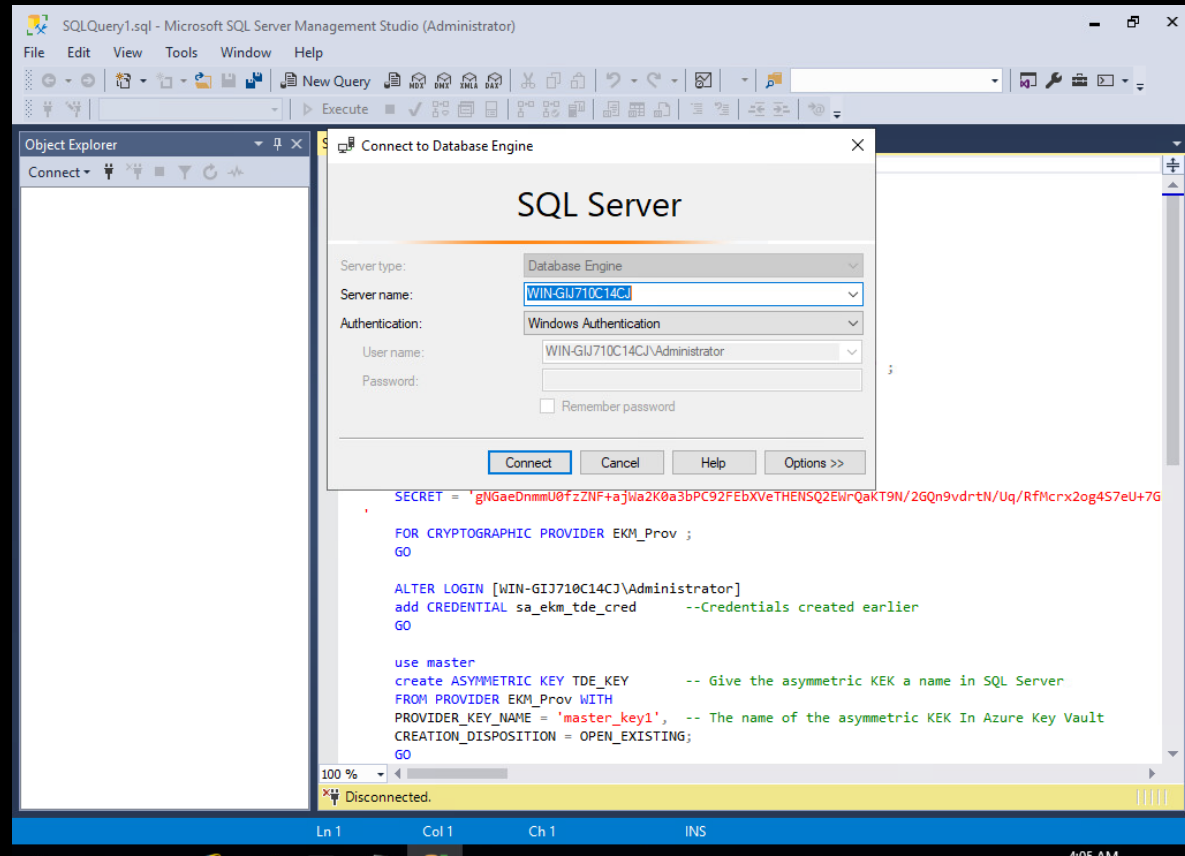Click the editor scroll right arrow
1185x856 pixels.
coord(1152,774)
